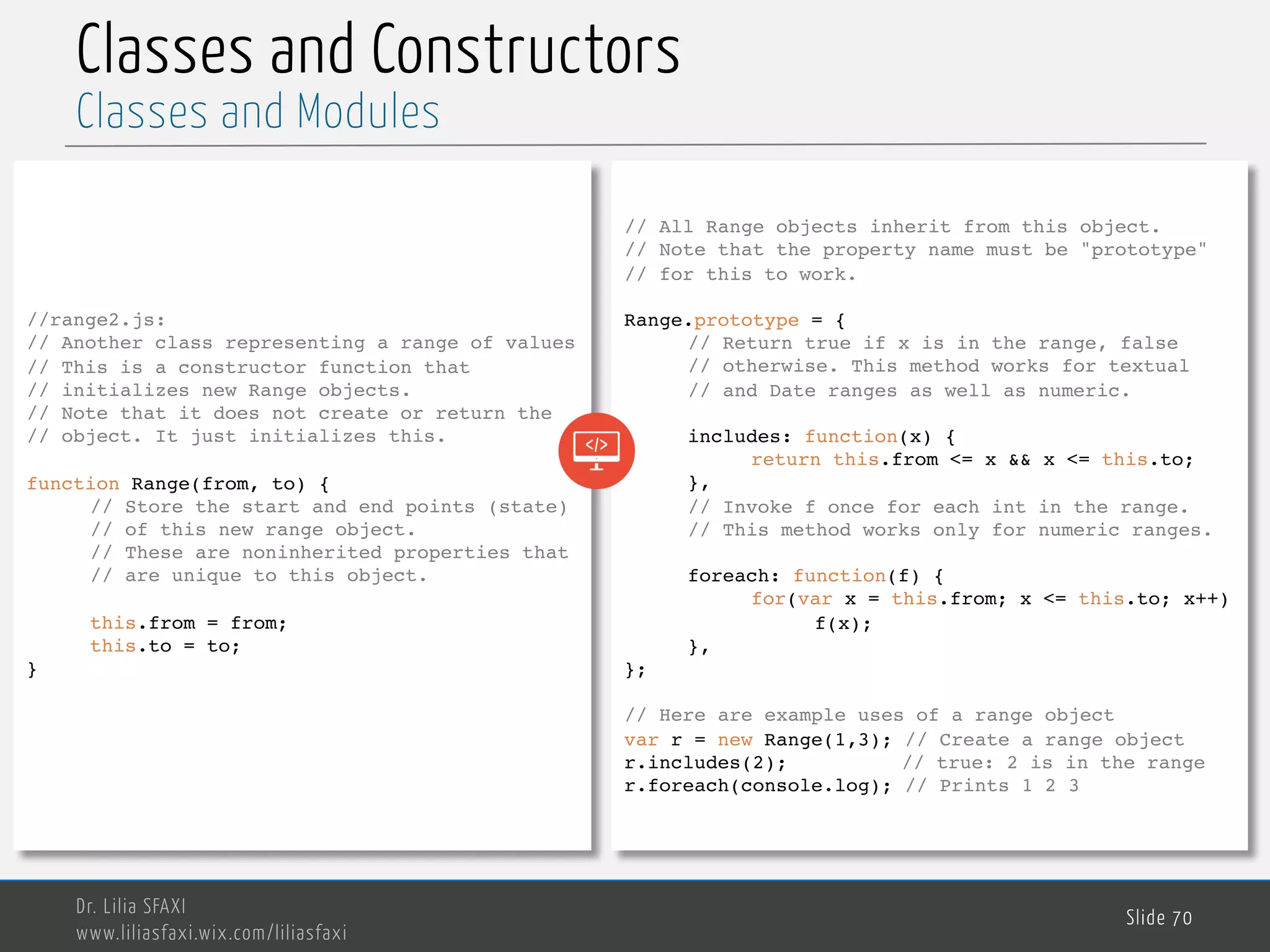Viewport: 1270px width, 952px height.
Task: Click the Range.prototype = { line
Action: 734,320
